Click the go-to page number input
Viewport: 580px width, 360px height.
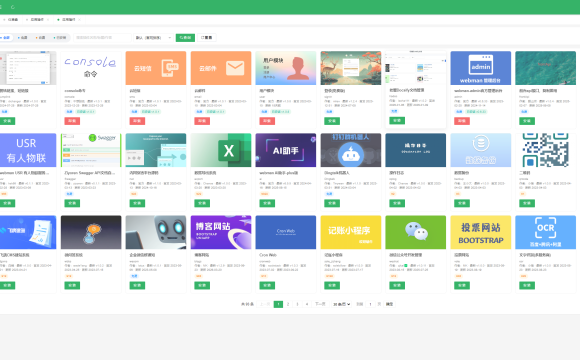point(370,304)
